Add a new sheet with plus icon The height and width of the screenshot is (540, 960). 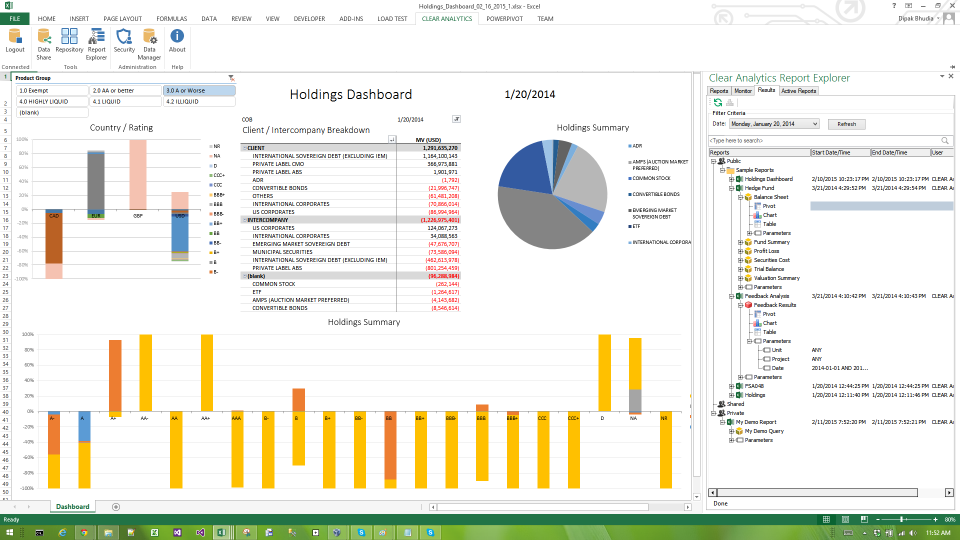[x=116, y=507]
